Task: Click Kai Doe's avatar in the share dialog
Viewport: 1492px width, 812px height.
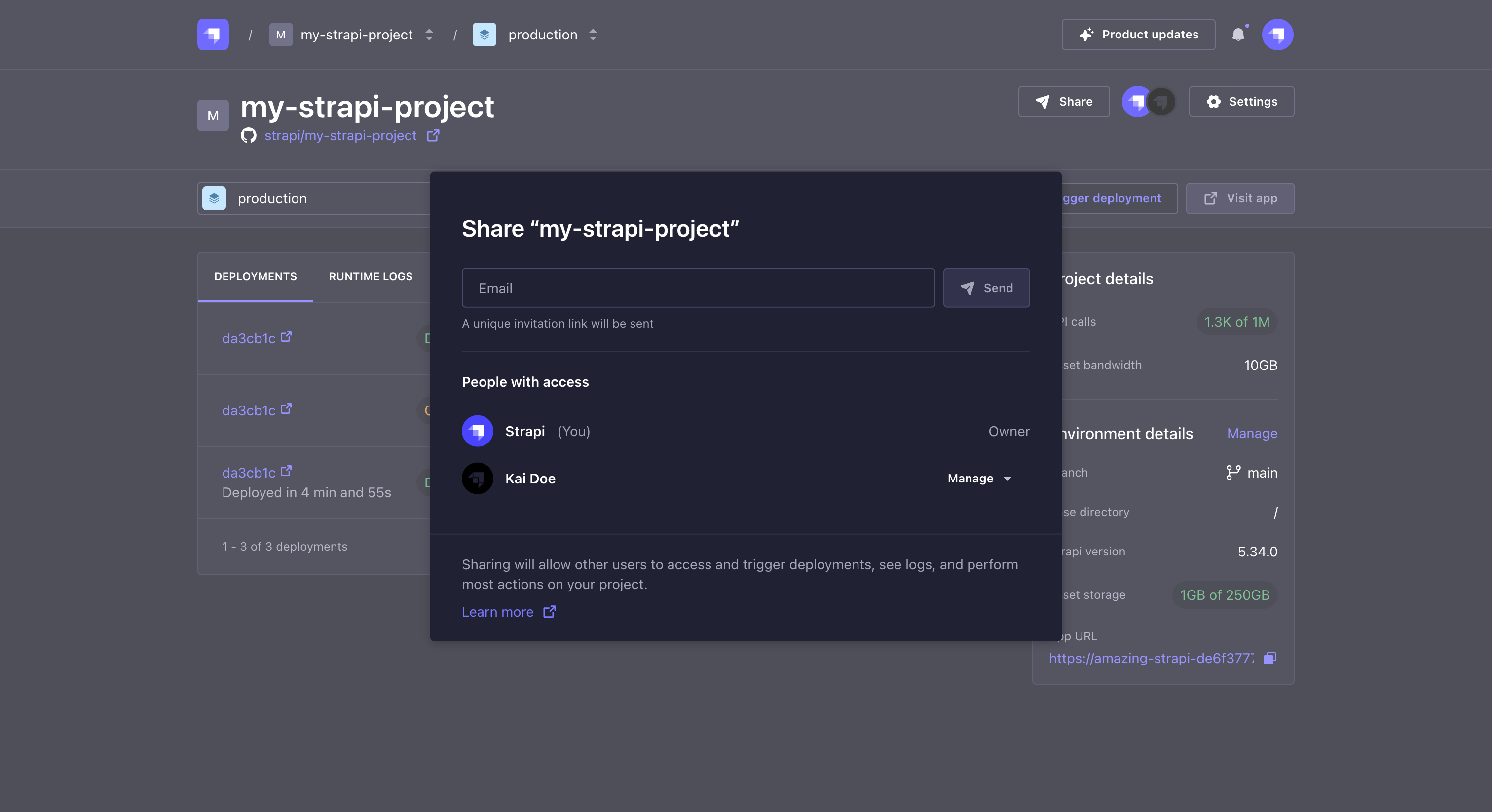Action: tap(477, 479)
